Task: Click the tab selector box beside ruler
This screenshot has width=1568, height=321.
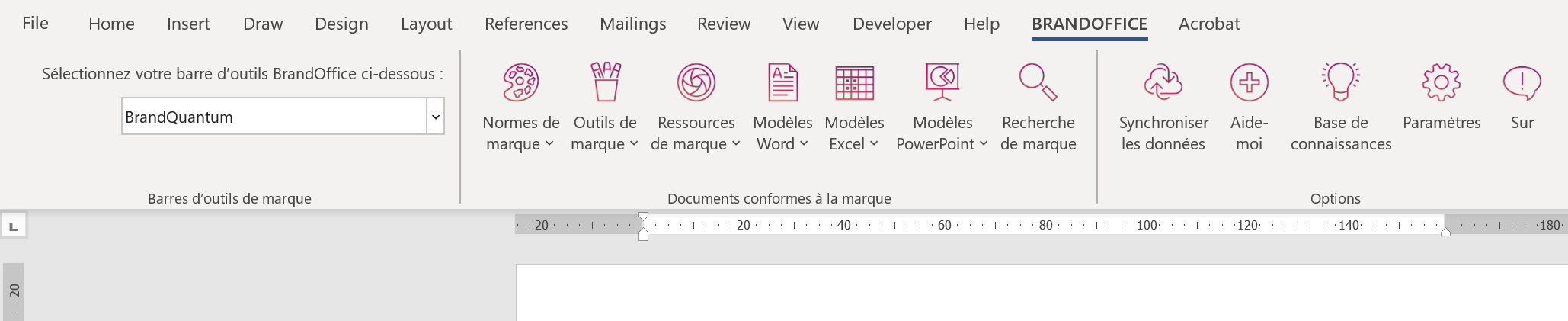Action: coord(14,226)
